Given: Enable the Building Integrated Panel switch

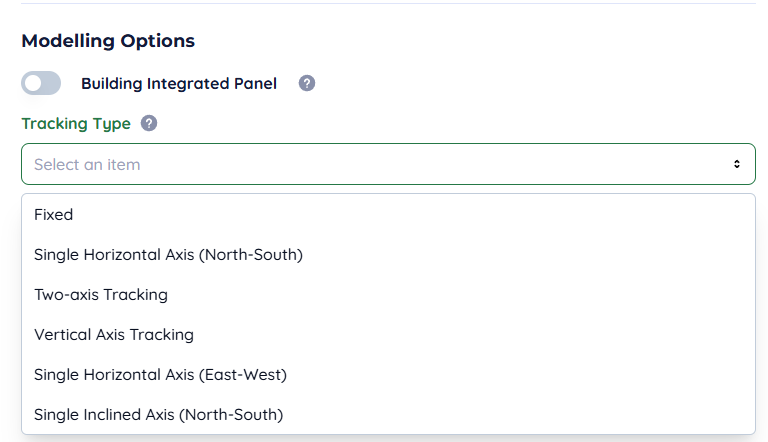Looking at the screenshot, I should pyautogui.click(x=41, y=83).
